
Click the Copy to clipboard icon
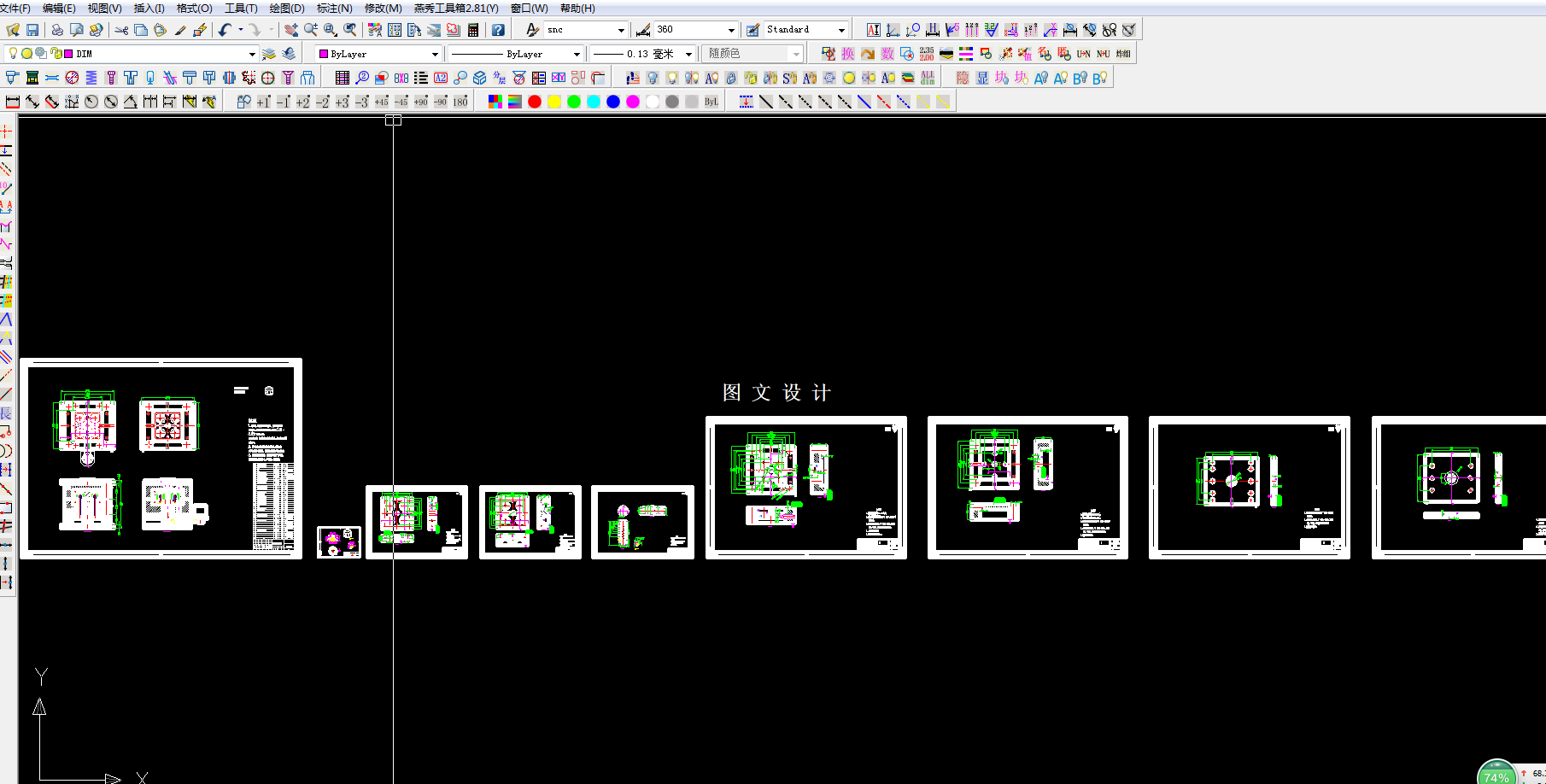pos(141,30)
